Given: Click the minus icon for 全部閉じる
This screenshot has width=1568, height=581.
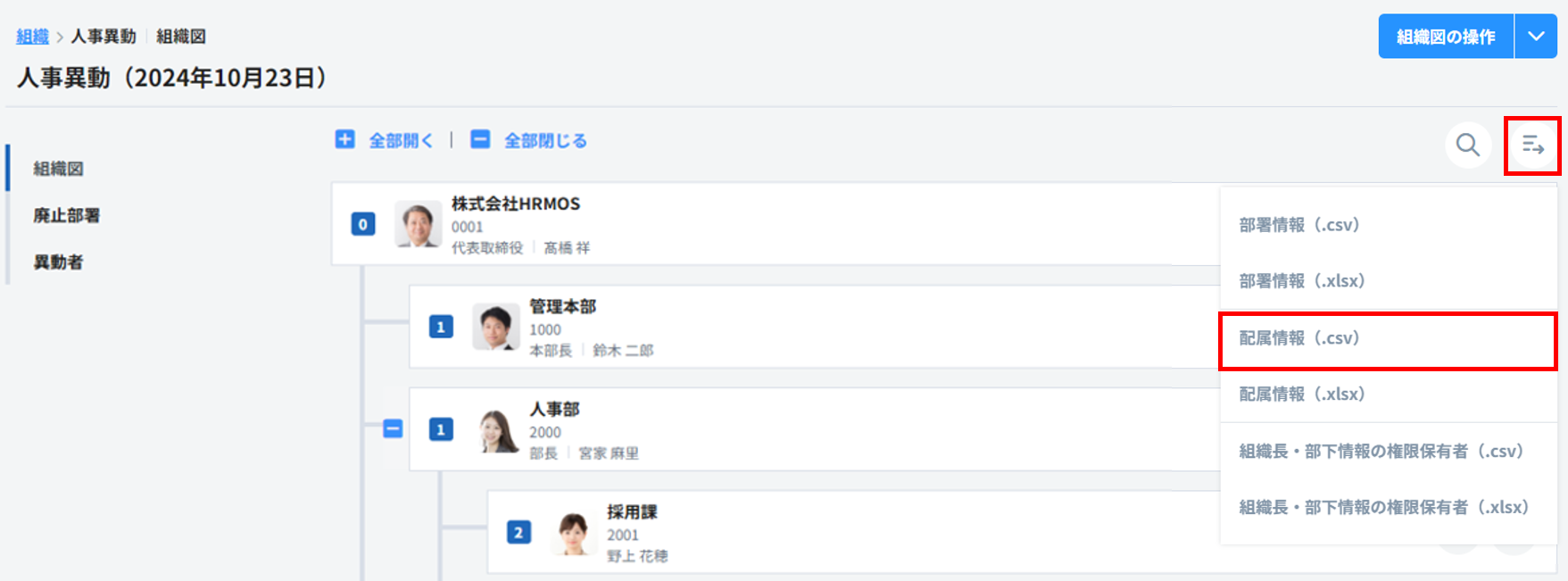Looking at the screenshot, I should click(480, 139).
